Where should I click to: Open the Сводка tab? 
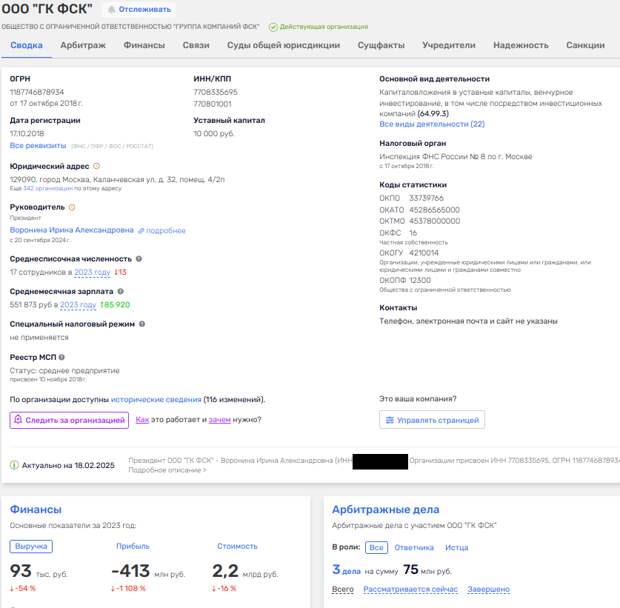pos(26,45)
